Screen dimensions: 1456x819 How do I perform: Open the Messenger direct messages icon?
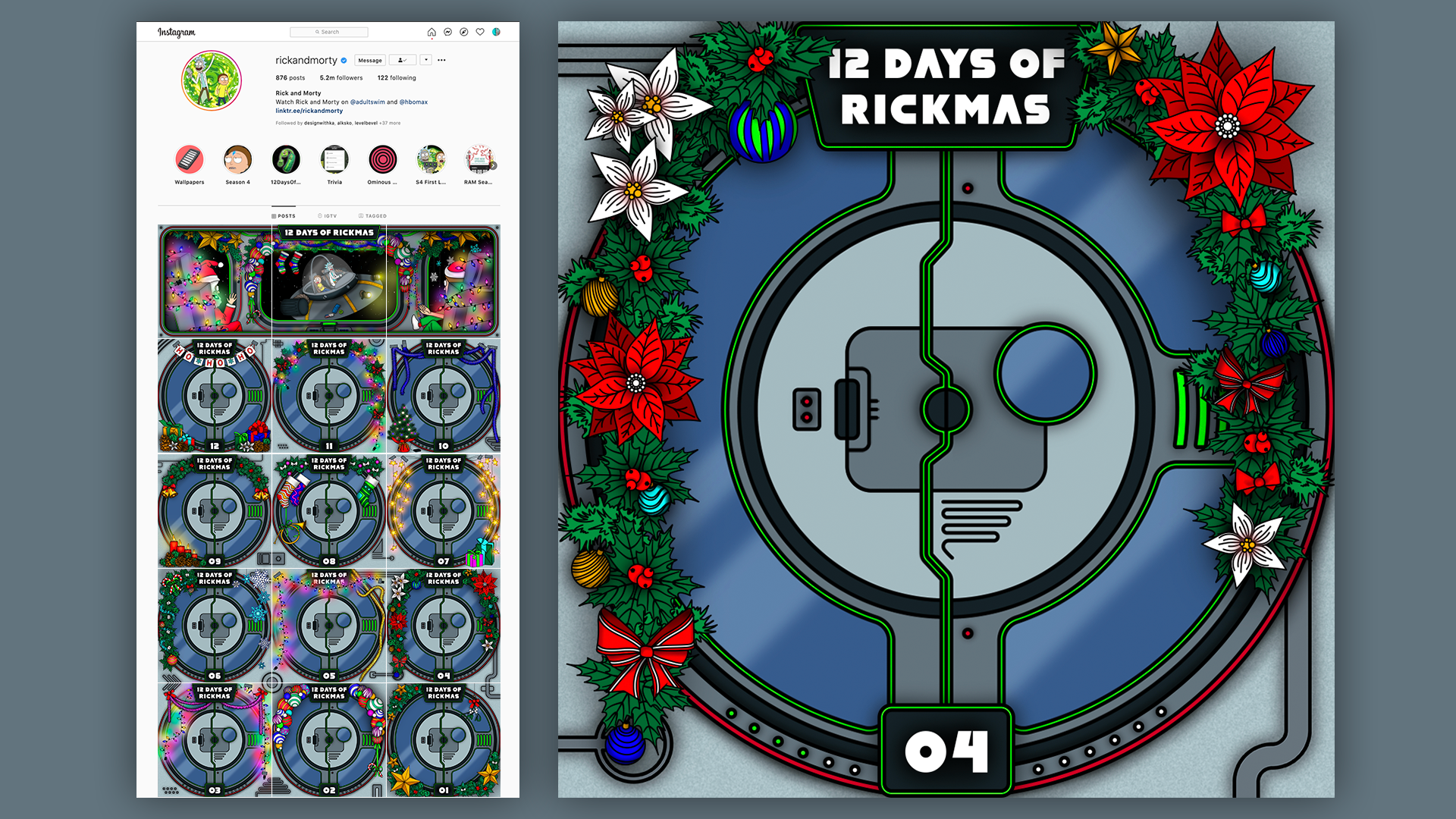[448, 32]
